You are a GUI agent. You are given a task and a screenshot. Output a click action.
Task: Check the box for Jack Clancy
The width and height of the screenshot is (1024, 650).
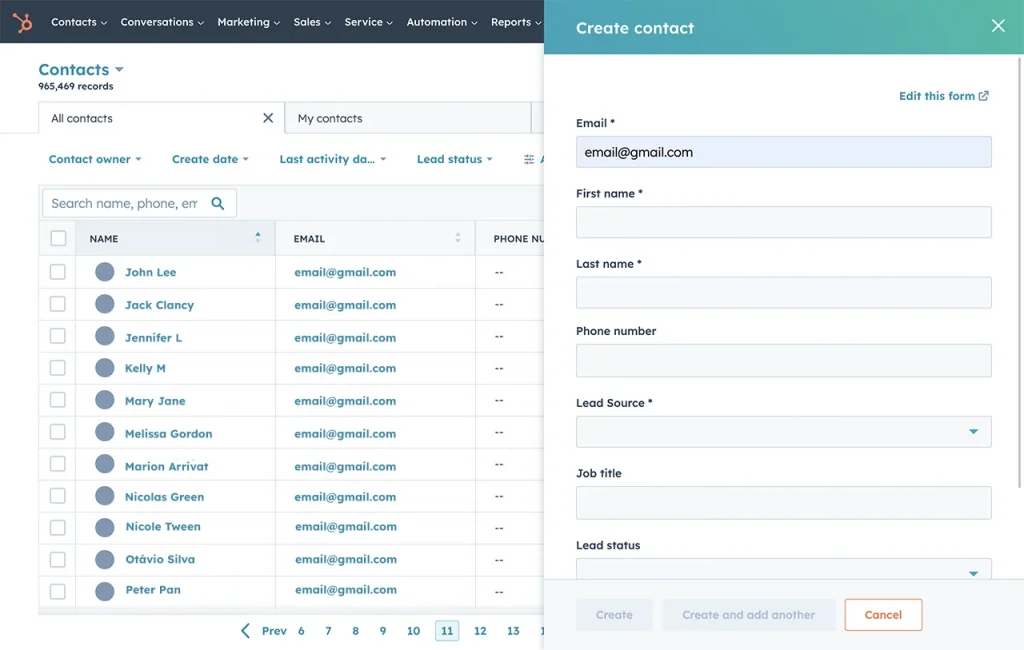pos(58,304)
